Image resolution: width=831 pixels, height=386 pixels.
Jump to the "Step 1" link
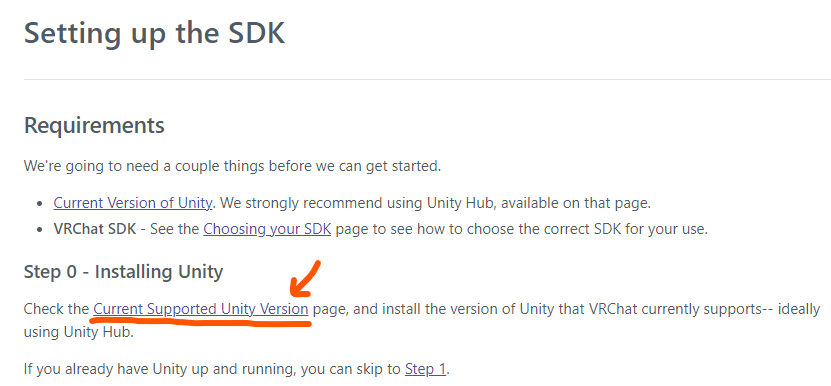(426, 369)
